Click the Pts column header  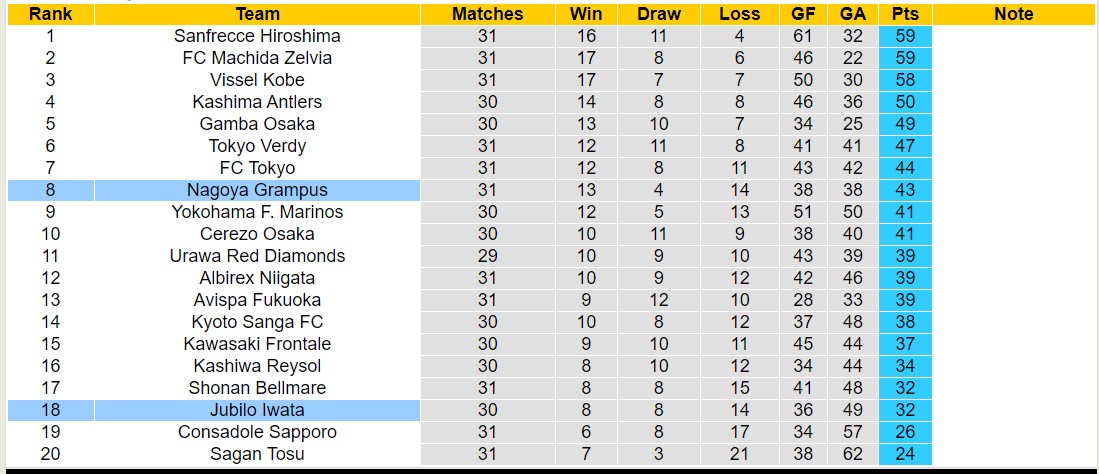[x=907, y=14]
